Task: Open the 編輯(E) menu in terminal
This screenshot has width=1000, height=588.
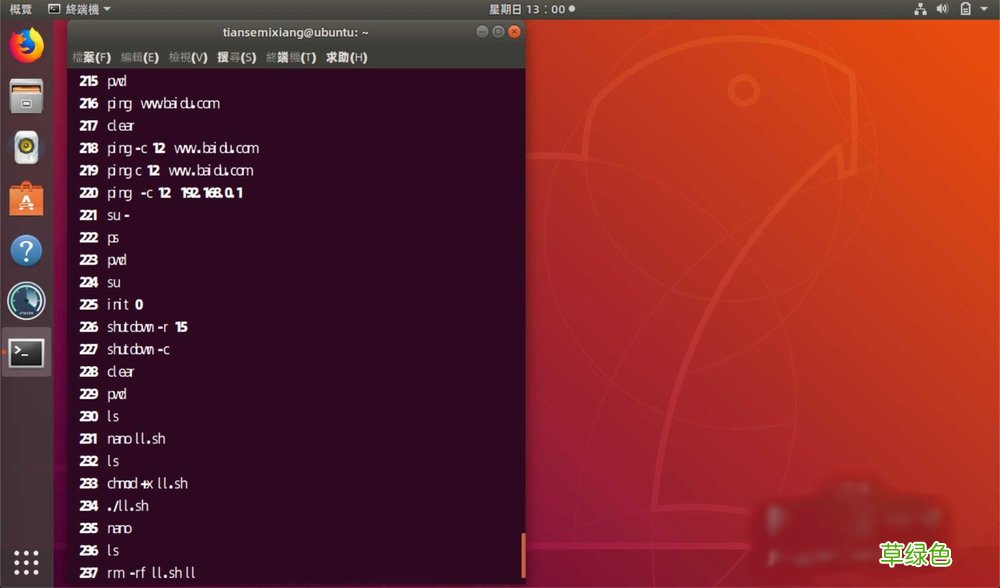Action: [x=140, y=57]
